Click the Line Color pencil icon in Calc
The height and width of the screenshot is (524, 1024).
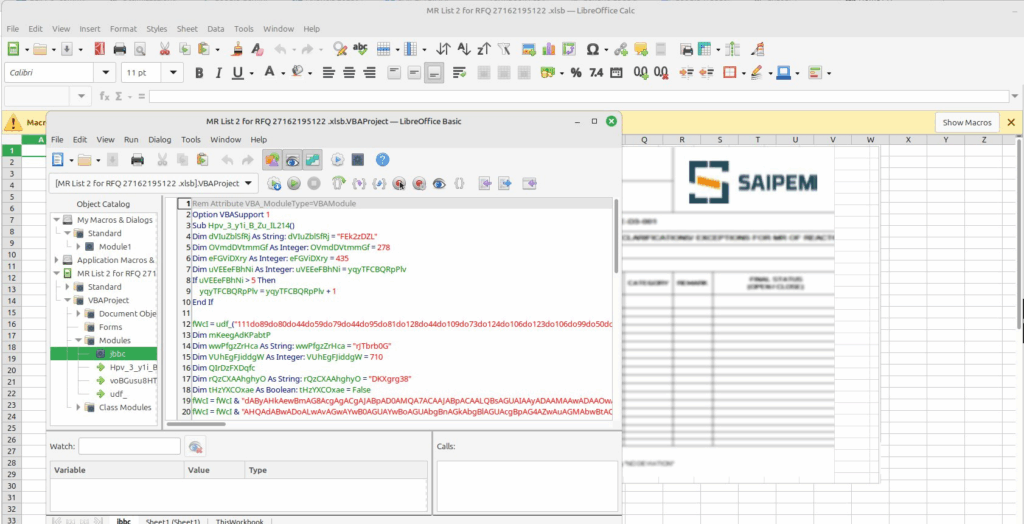coord(757,73)
